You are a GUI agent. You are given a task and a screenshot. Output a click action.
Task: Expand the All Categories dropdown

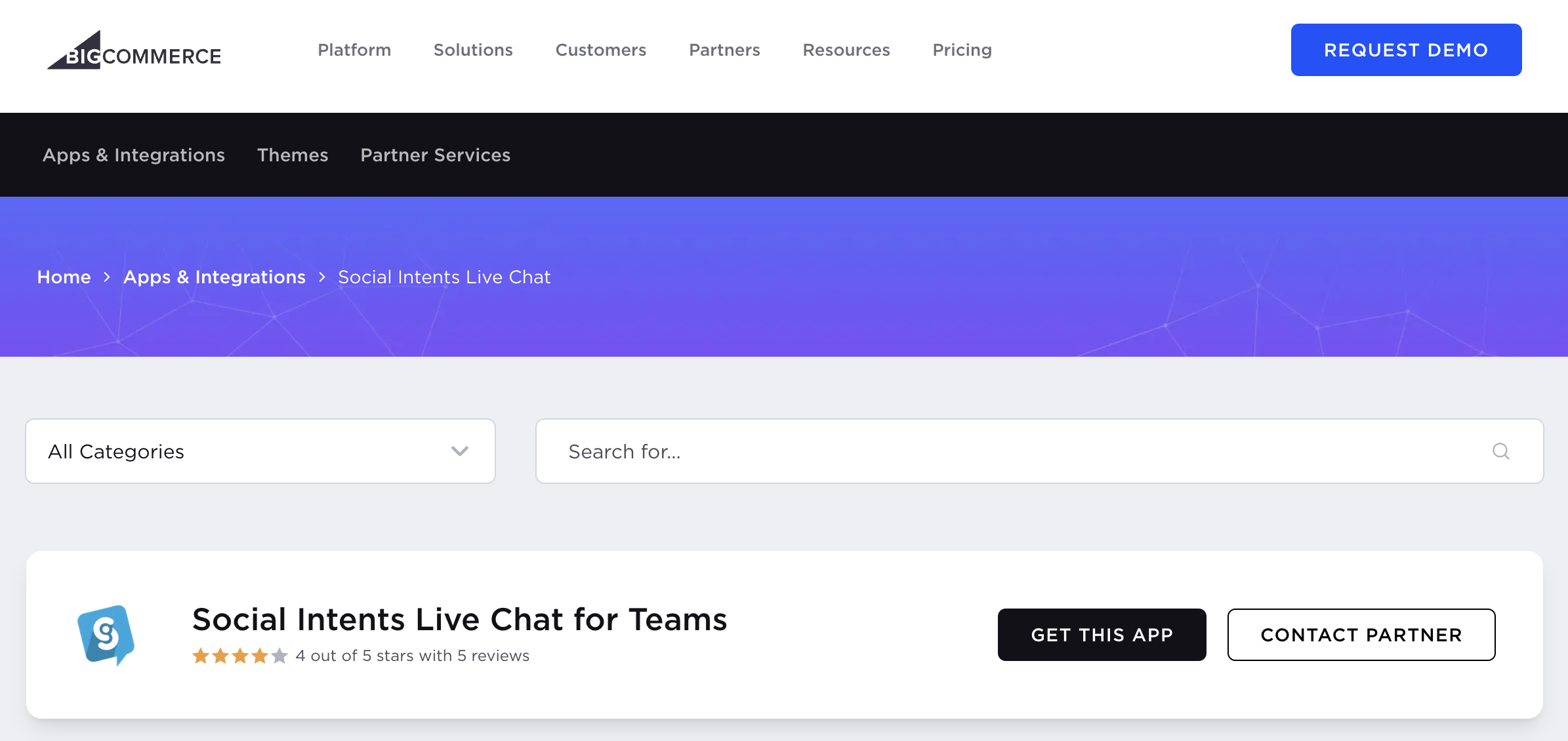coord(259,451)
